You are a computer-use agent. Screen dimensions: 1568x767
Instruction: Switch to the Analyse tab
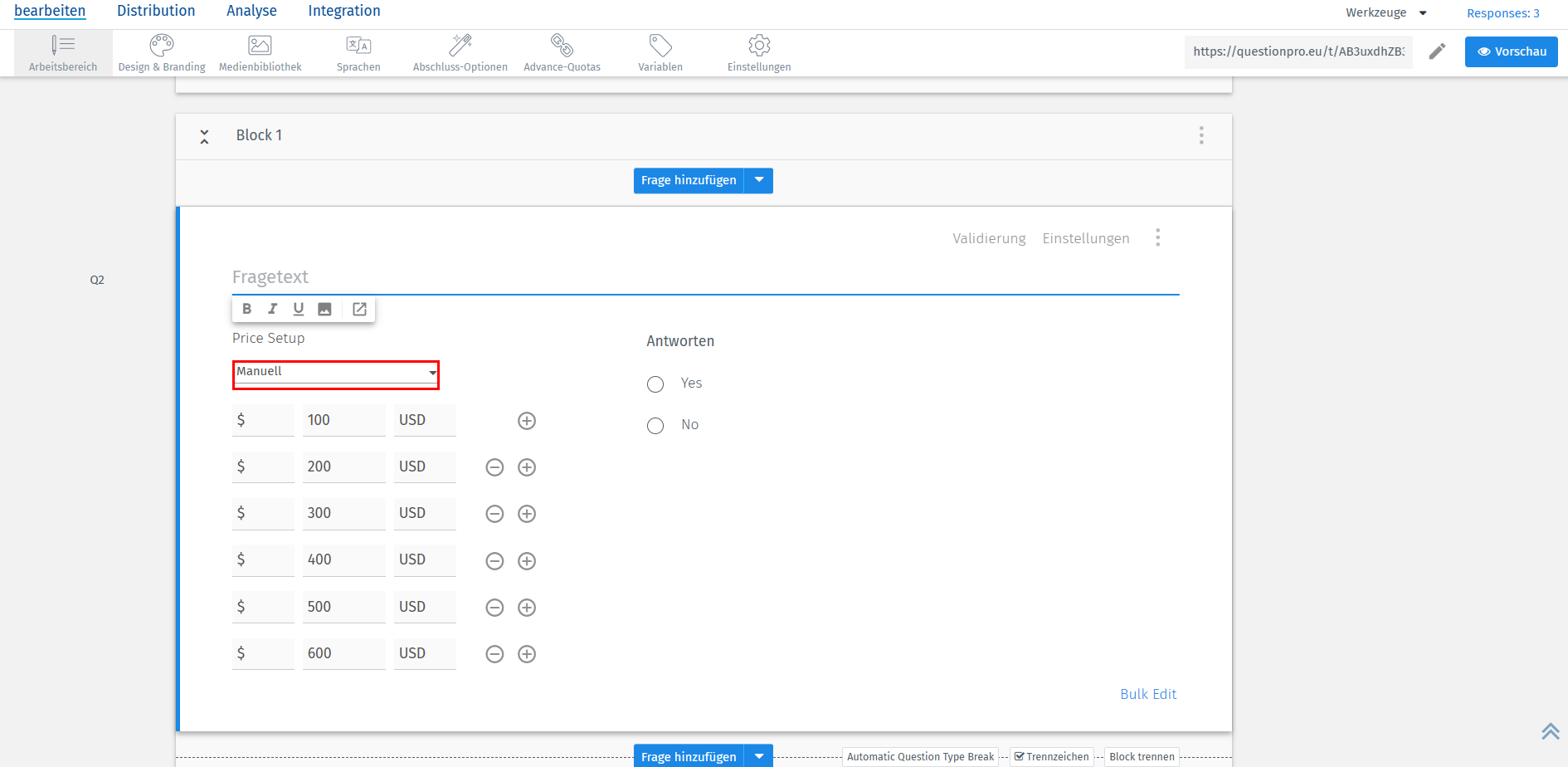pos(251,11)
